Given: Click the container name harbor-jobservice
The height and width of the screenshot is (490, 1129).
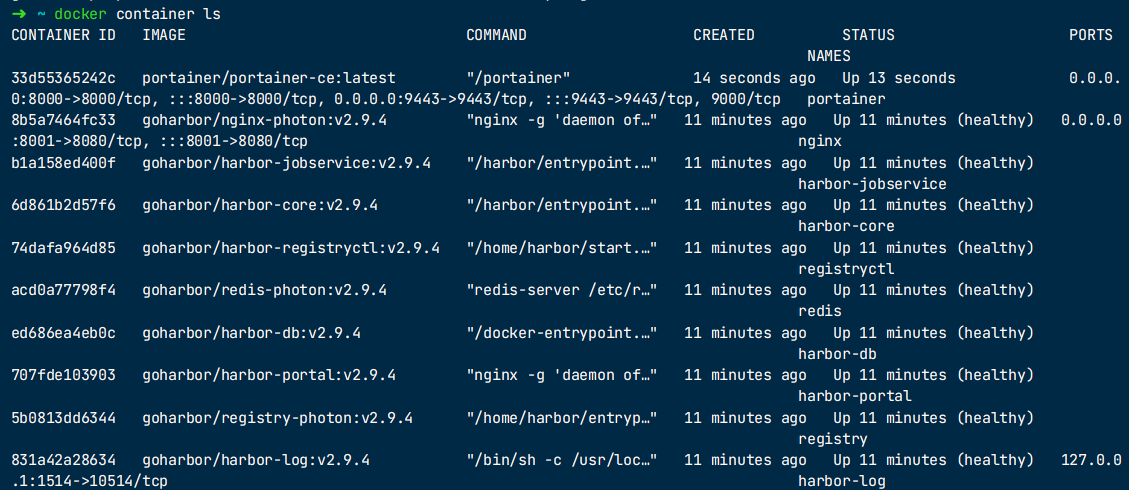Looking at the screenshot, I should pyautogui.click(x=872, y=184).
